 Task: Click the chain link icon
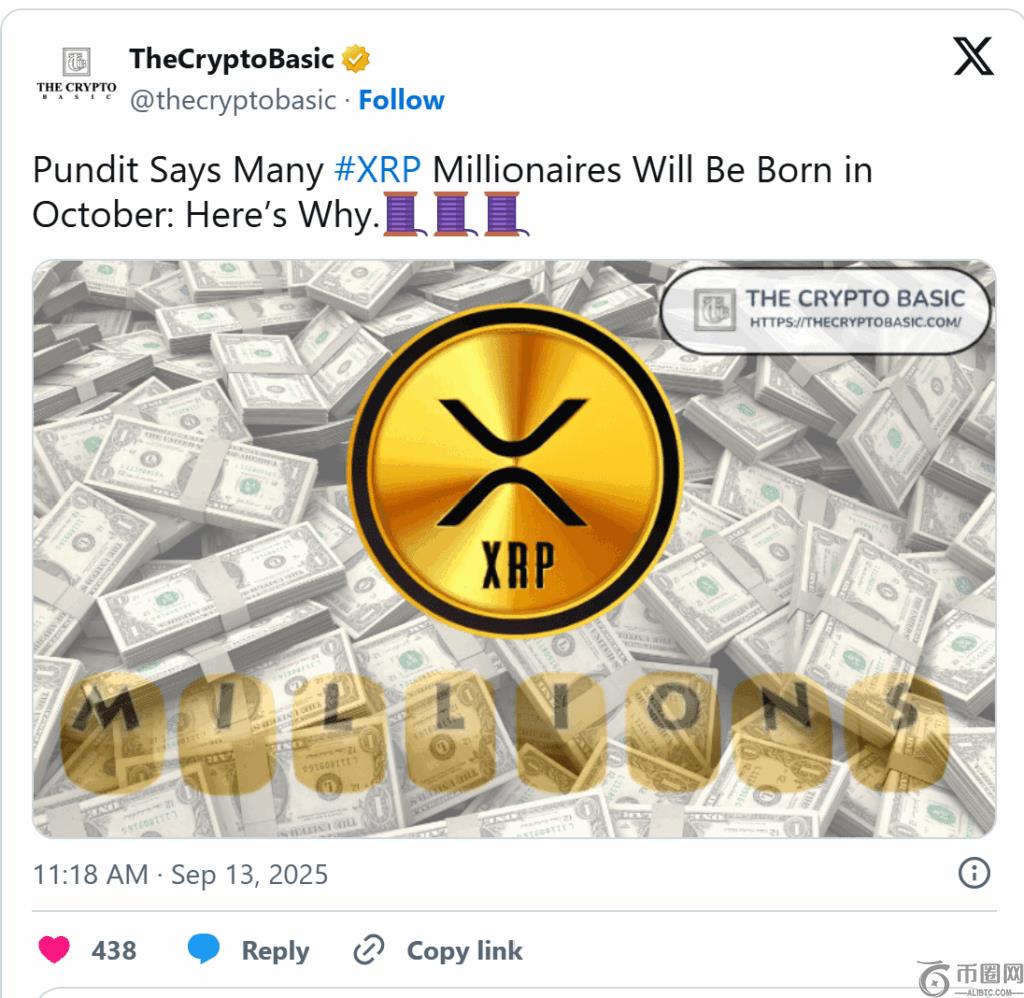coord(369,950)
